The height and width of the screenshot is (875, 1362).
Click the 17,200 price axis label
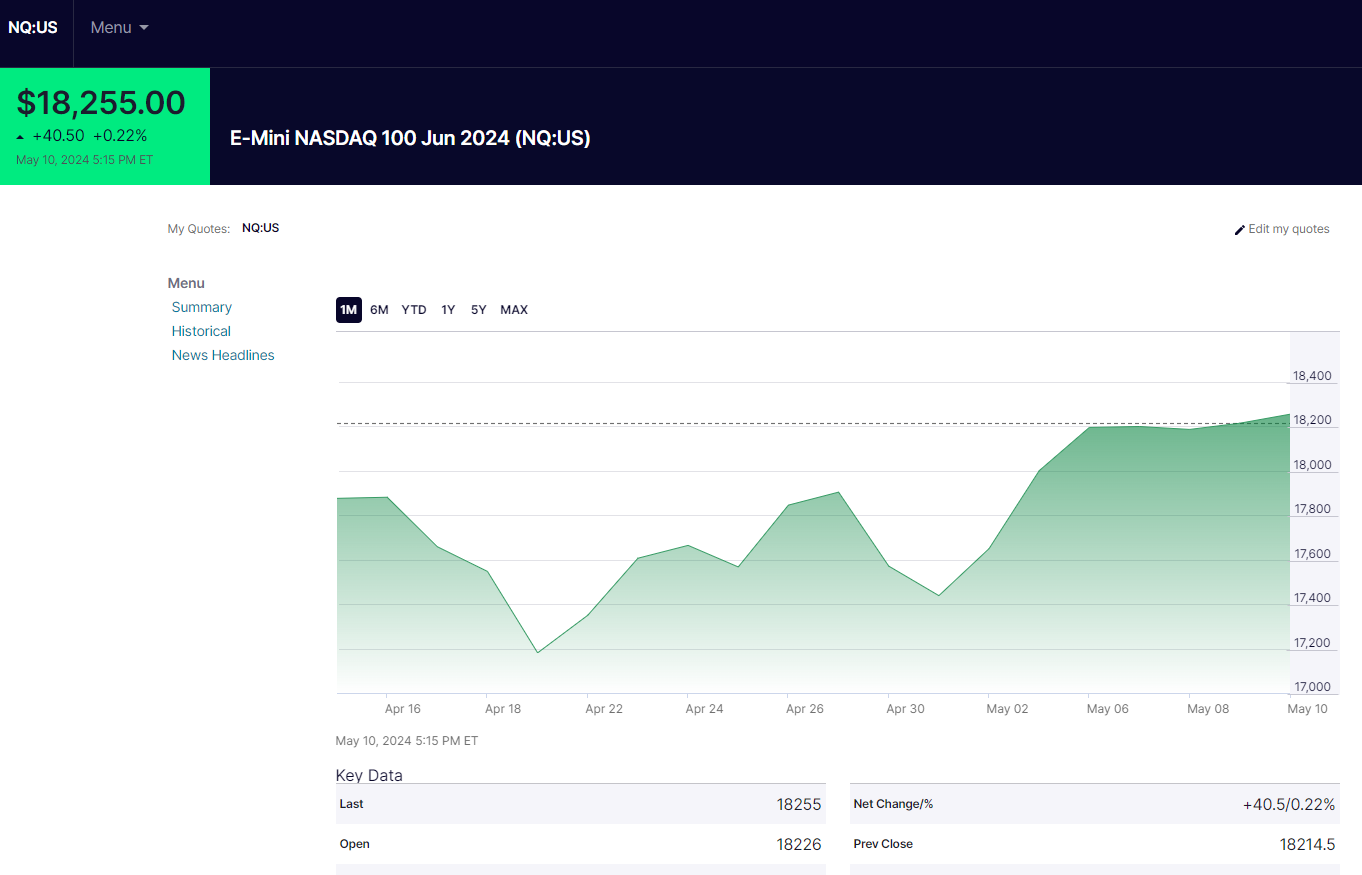(1312, 643)
